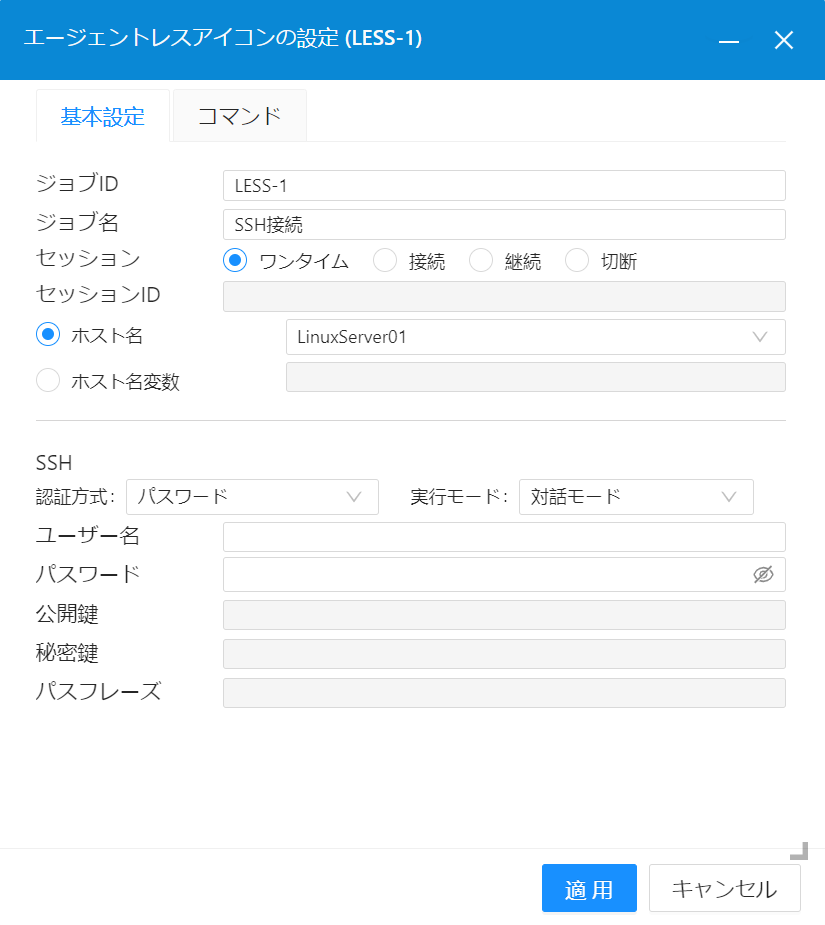Switch to the コマンド tab
The image size is (825, 925).
(x=239, y=115)
